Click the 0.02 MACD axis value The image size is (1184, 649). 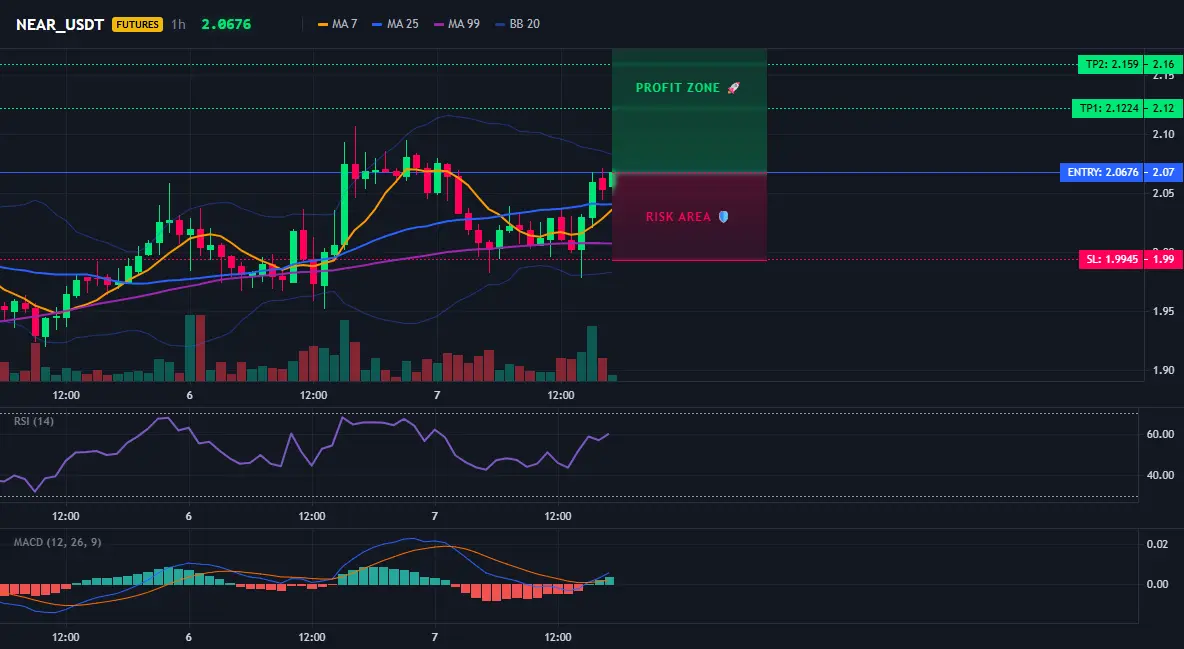(x=1158, y=544)
